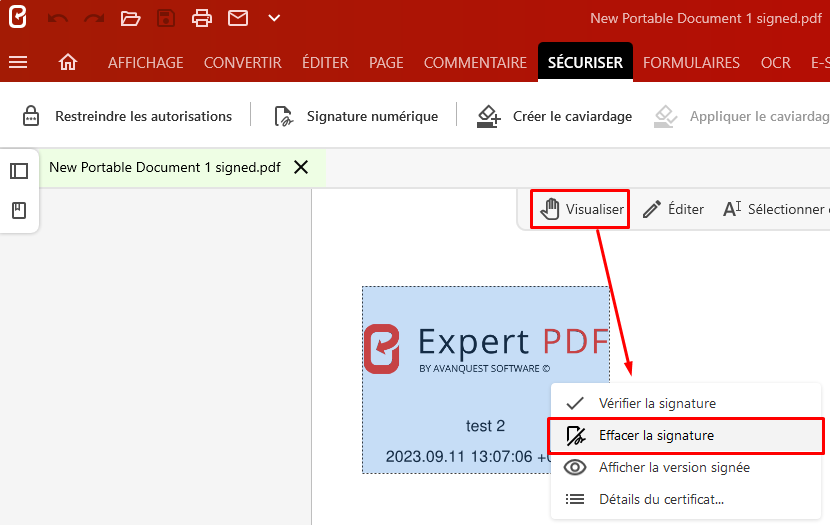830x525 pixels.
Task: Select the SÉCURISER tab
Action: [585, 62]
